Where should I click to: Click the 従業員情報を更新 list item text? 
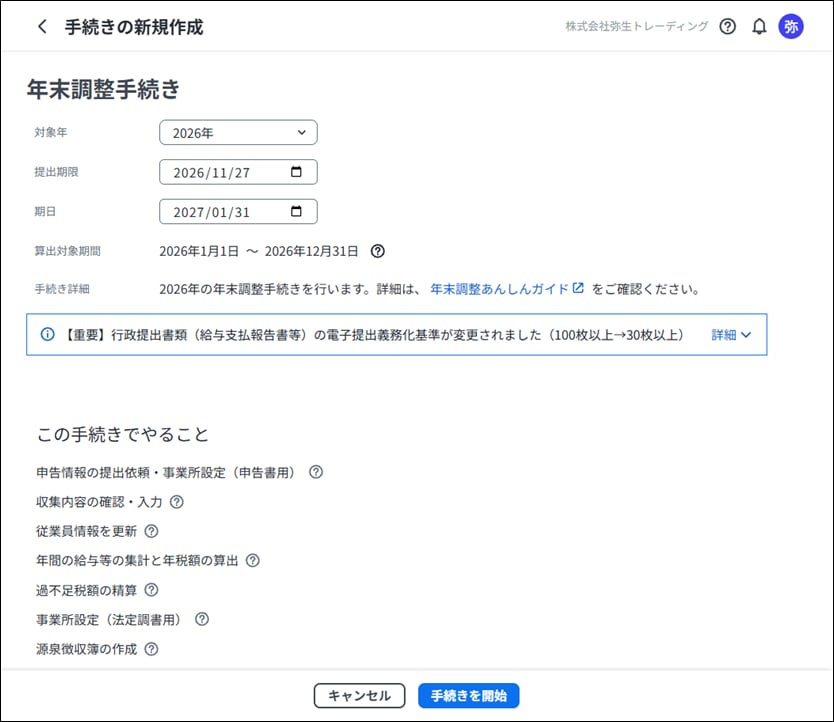(x=87, y=531)
